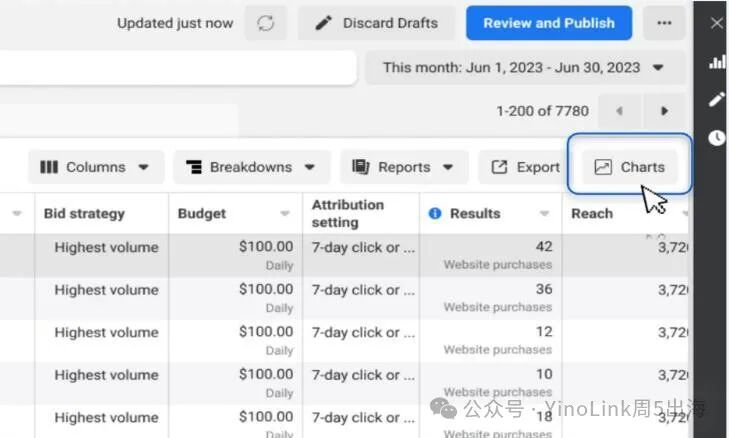Image resolution: width=729 pixels, height=438 pixels.
Task: Close the side panel with X icon
Action: [716, 23]
